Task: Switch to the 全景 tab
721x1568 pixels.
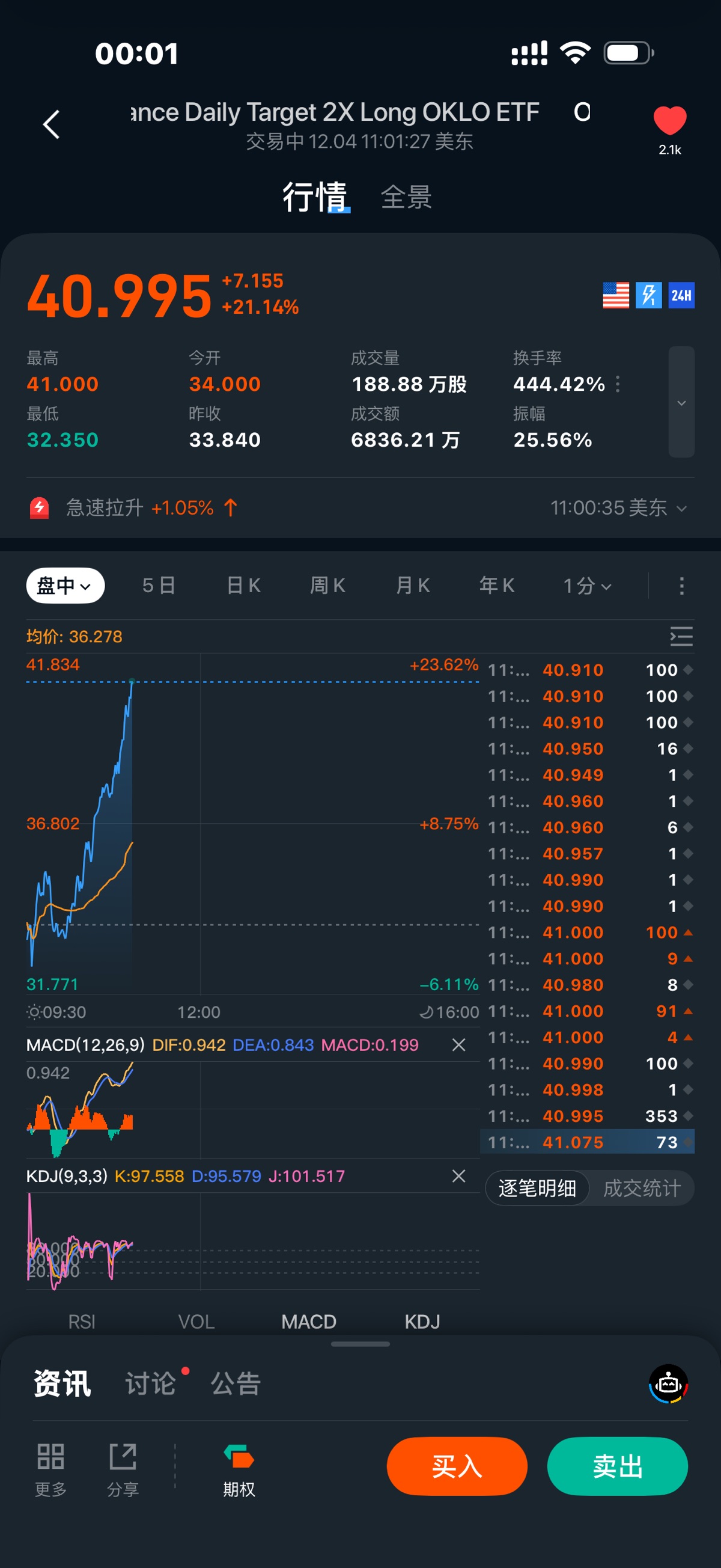Action: point(406,197)
